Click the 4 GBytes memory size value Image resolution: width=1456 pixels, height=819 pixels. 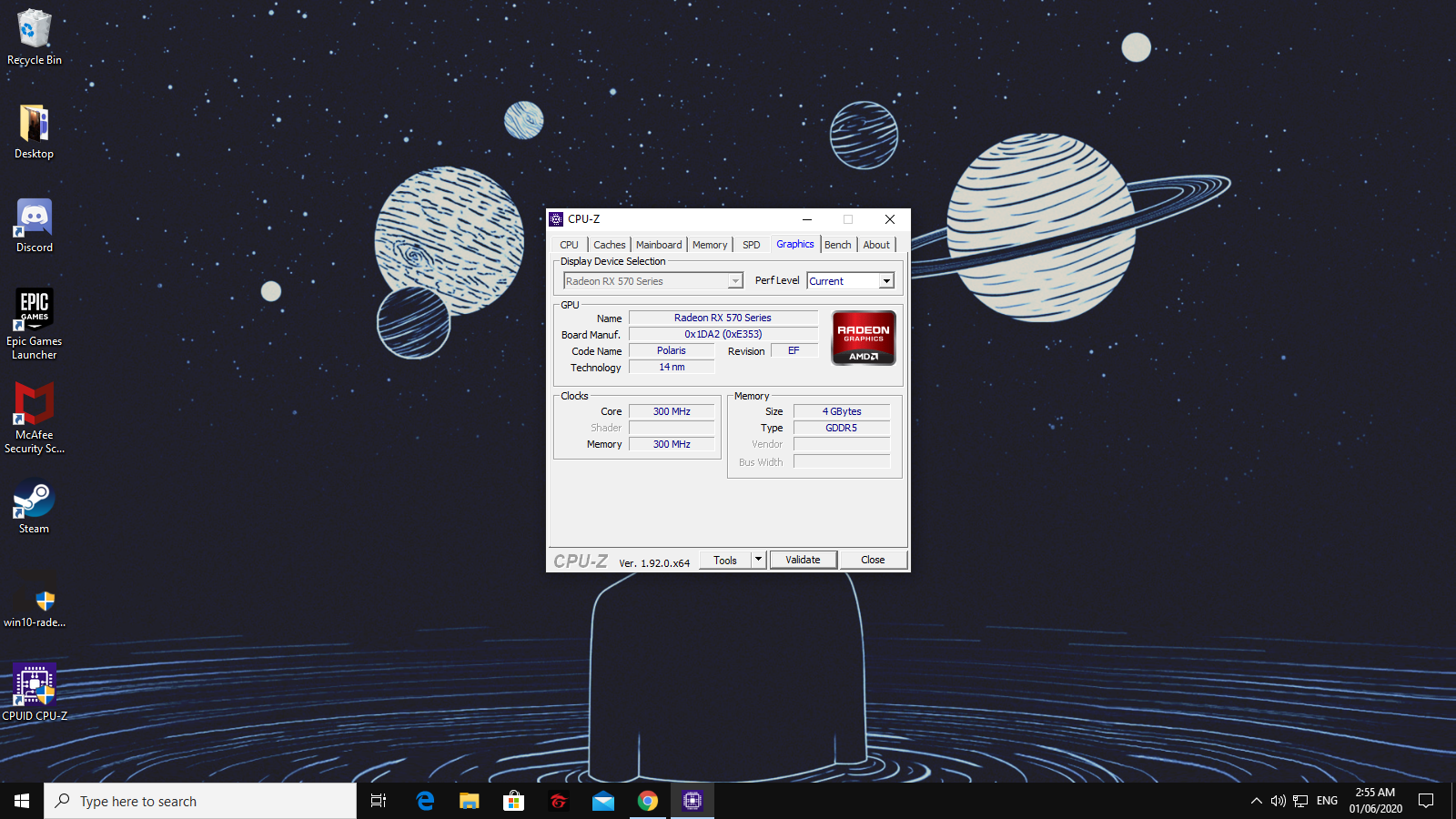tap(842, 411)
